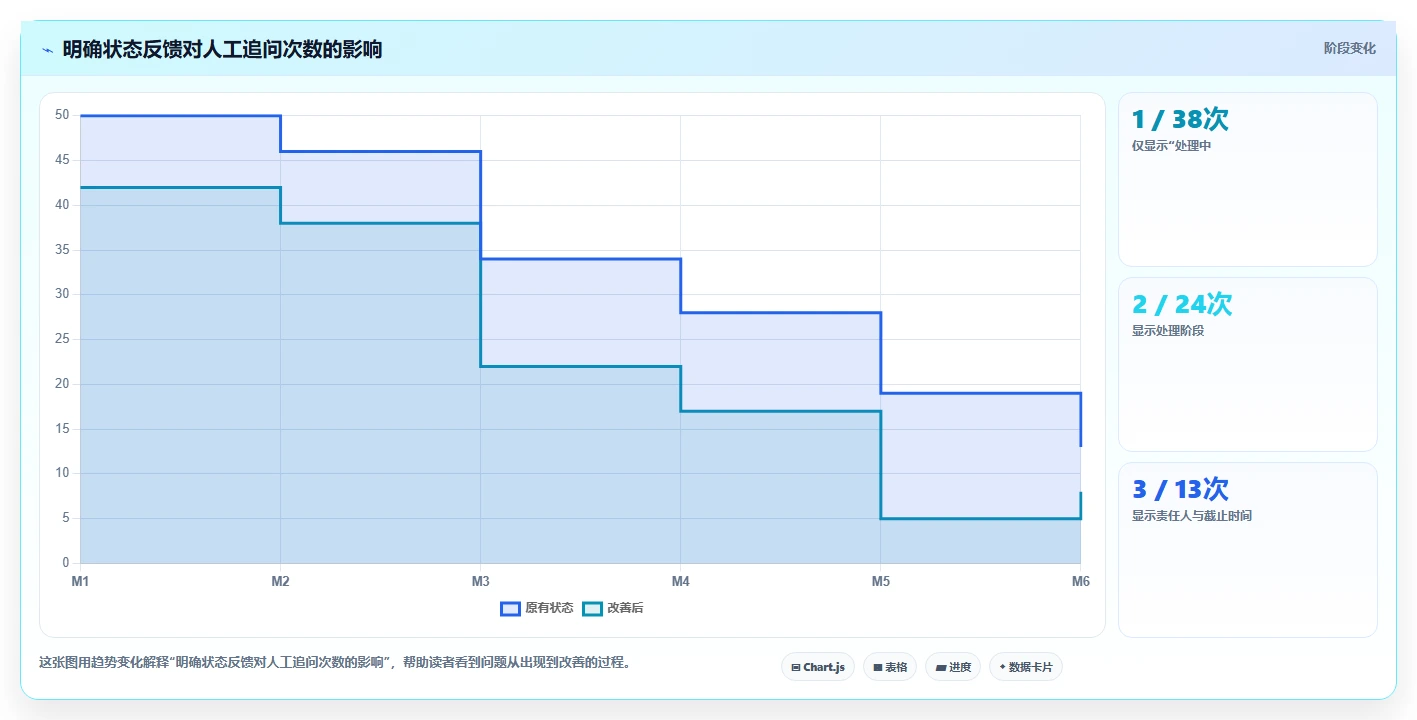This screenshot has height=720, width=1417.
Task: Click the 阶段变化 label in the header
Action: (1349, 48)
